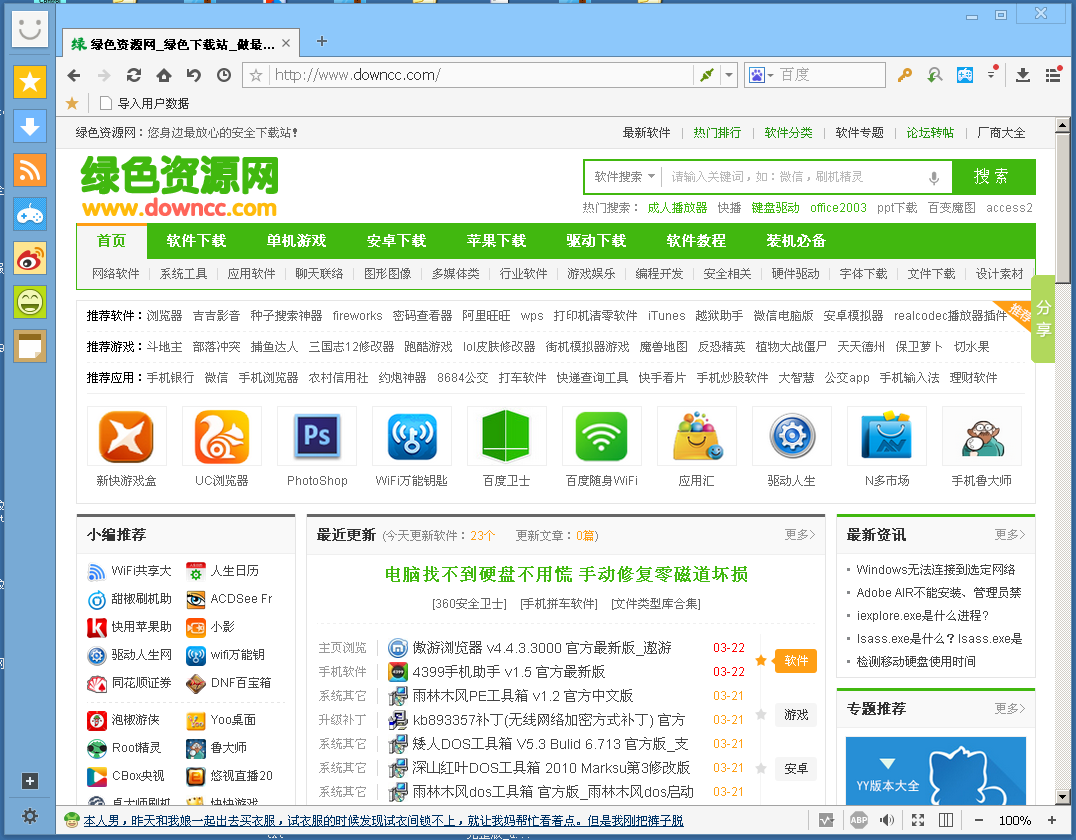Open browser settings gear in the sidebar

30,816
